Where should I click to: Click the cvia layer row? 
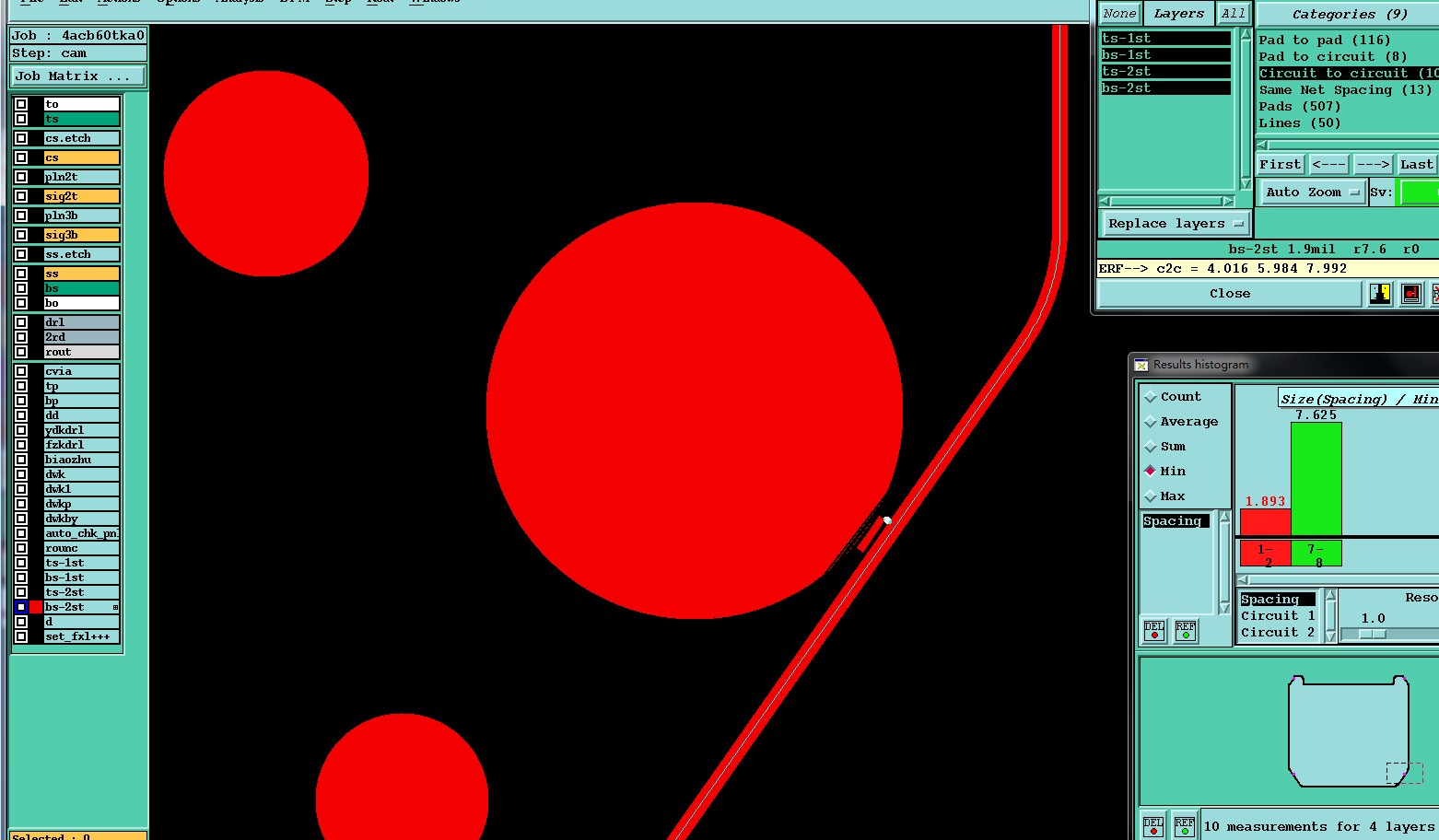click(82, 371)
